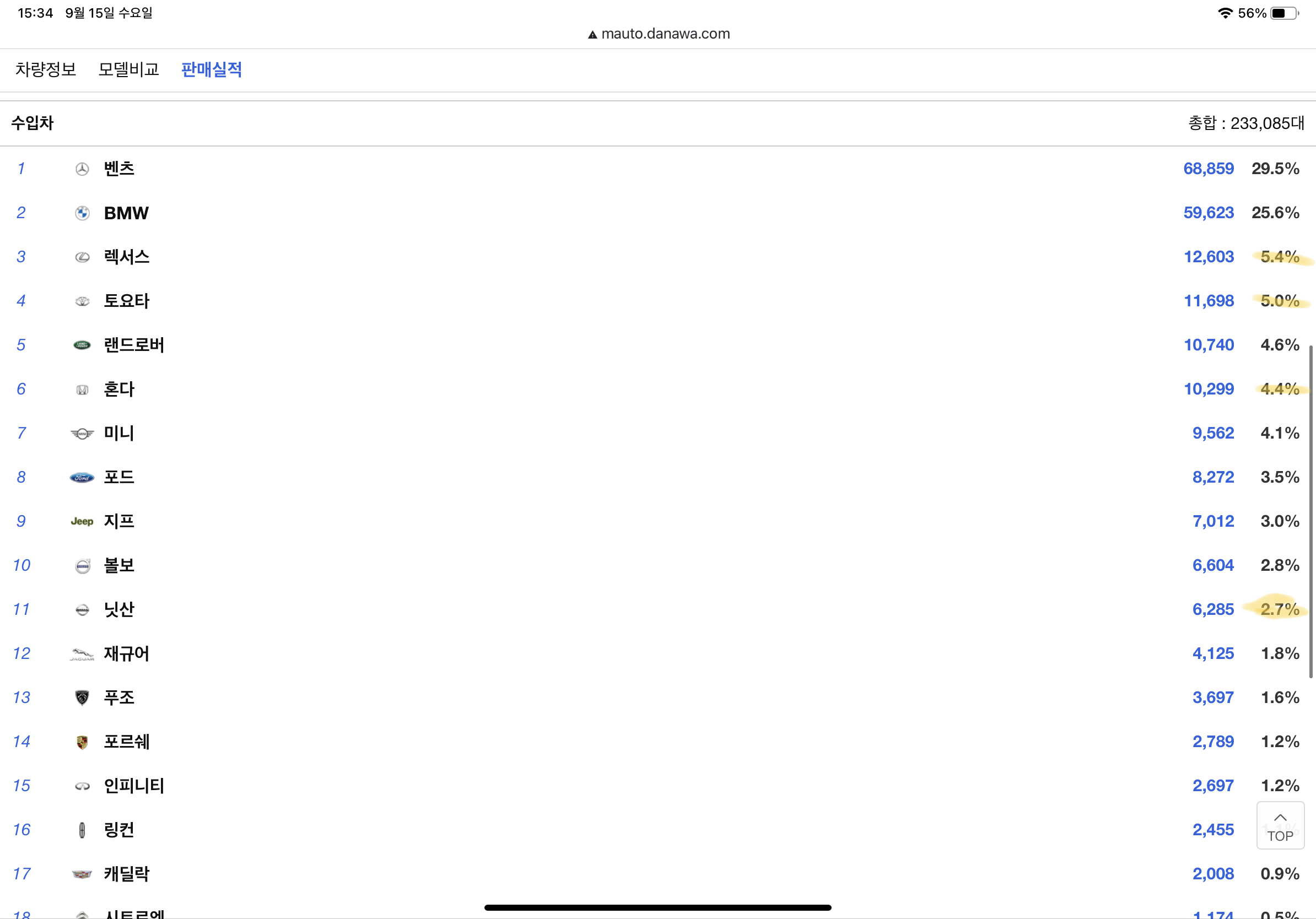
Task: Click sales figure 4,125
Action: coord(1213,654)
